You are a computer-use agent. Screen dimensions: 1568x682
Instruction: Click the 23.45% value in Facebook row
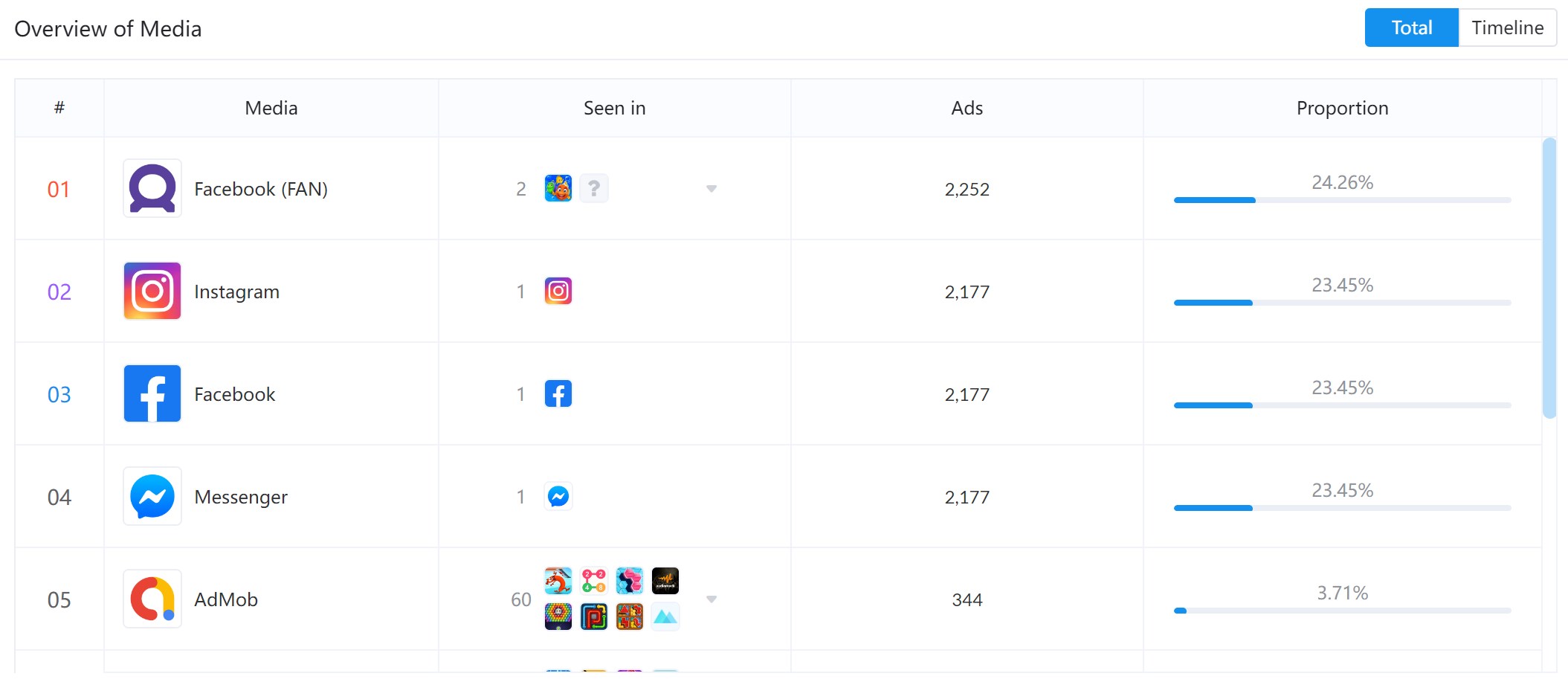coord(1343,387)
